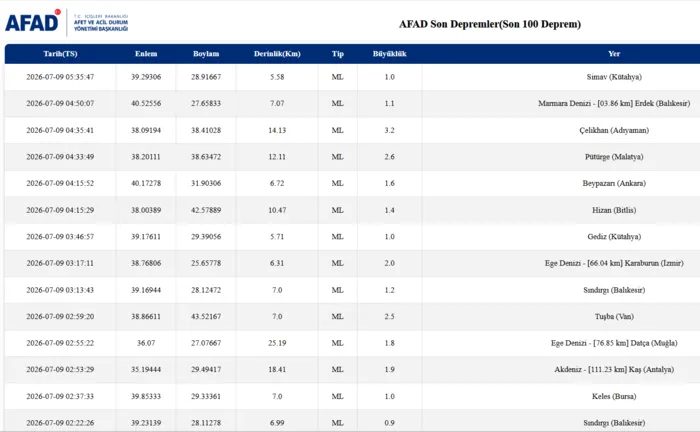Select the location Simav (Kütahya)
The height and width of the screenshot is (432, 700).
coord(614,77)
